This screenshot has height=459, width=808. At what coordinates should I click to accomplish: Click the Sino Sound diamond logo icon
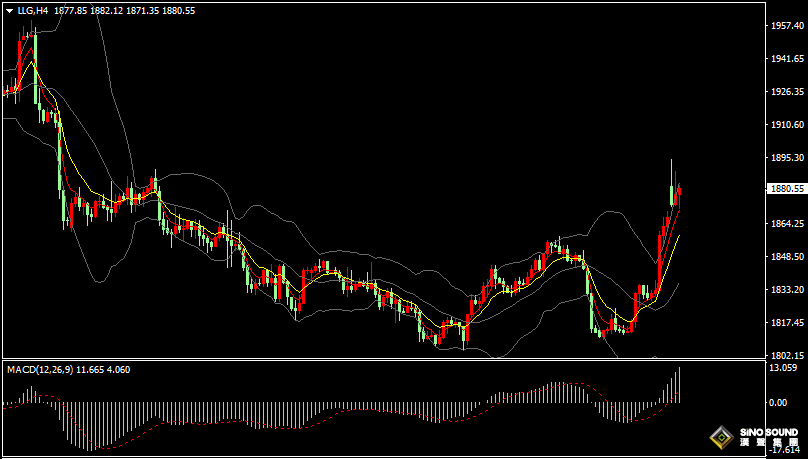tap(721, 437)
